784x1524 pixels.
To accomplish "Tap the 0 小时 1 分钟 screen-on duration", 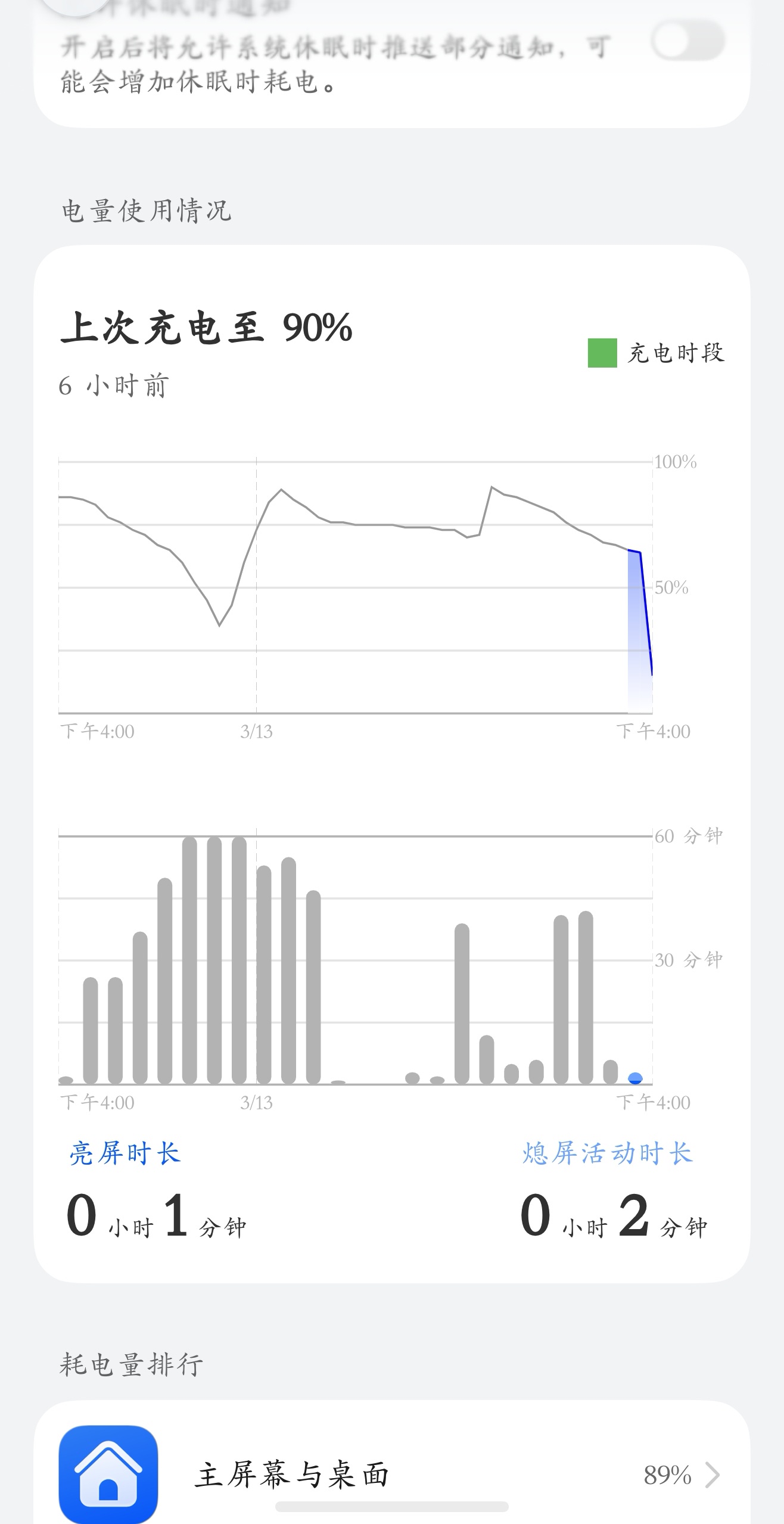I will 156,1217.
